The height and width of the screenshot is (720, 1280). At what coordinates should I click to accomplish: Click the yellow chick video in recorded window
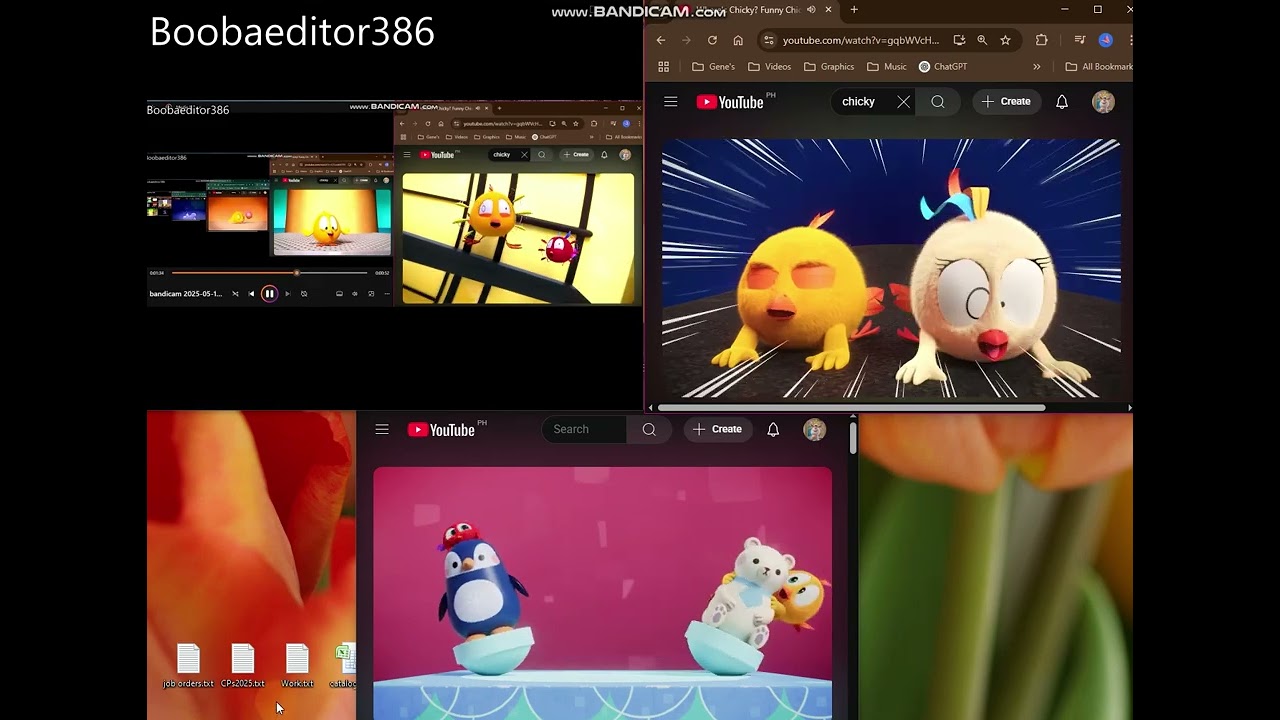click(x=518, y=238)
